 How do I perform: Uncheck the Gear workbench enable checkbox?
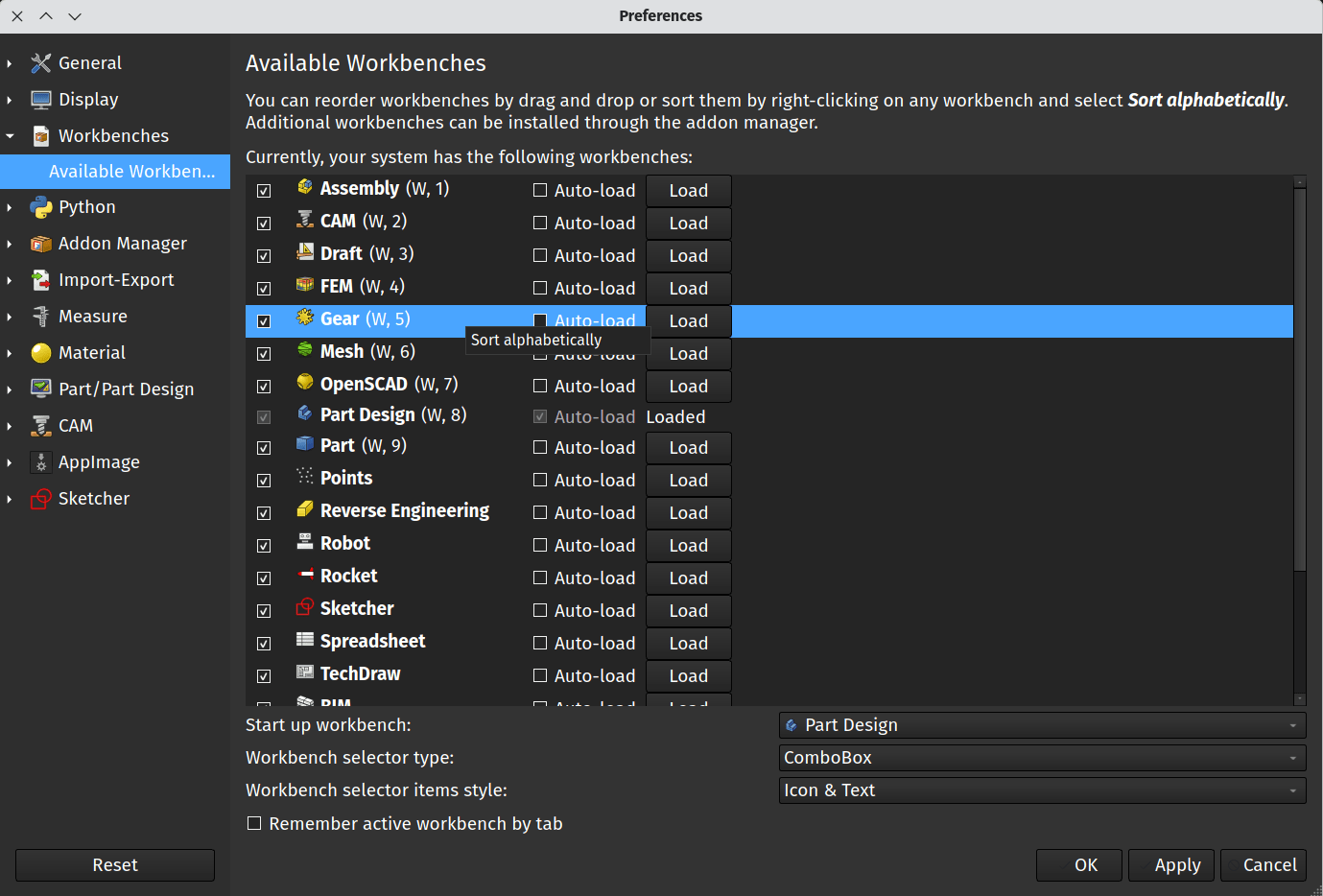[263, 320]
